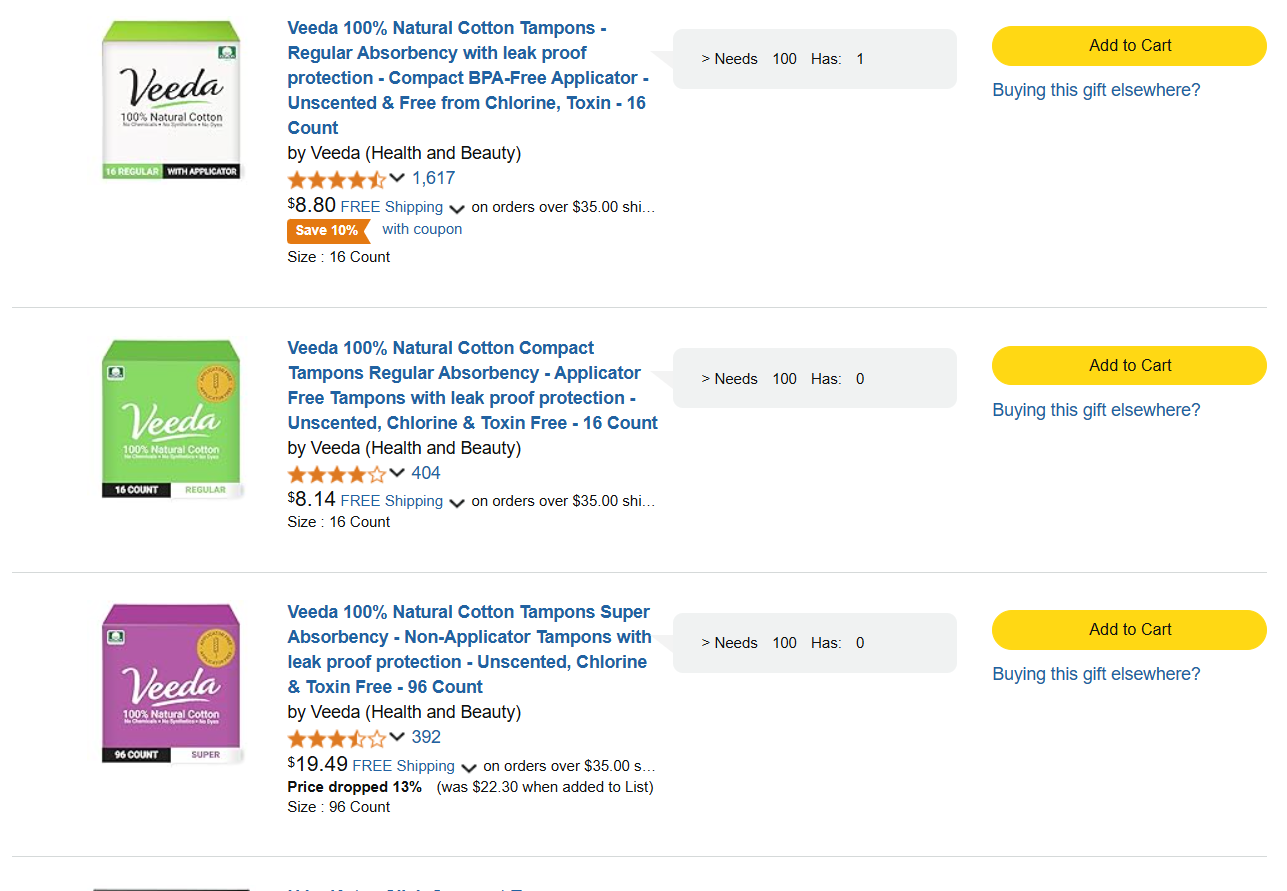Expand FREE Shipping details for the $19.49 item

[469, 768]
